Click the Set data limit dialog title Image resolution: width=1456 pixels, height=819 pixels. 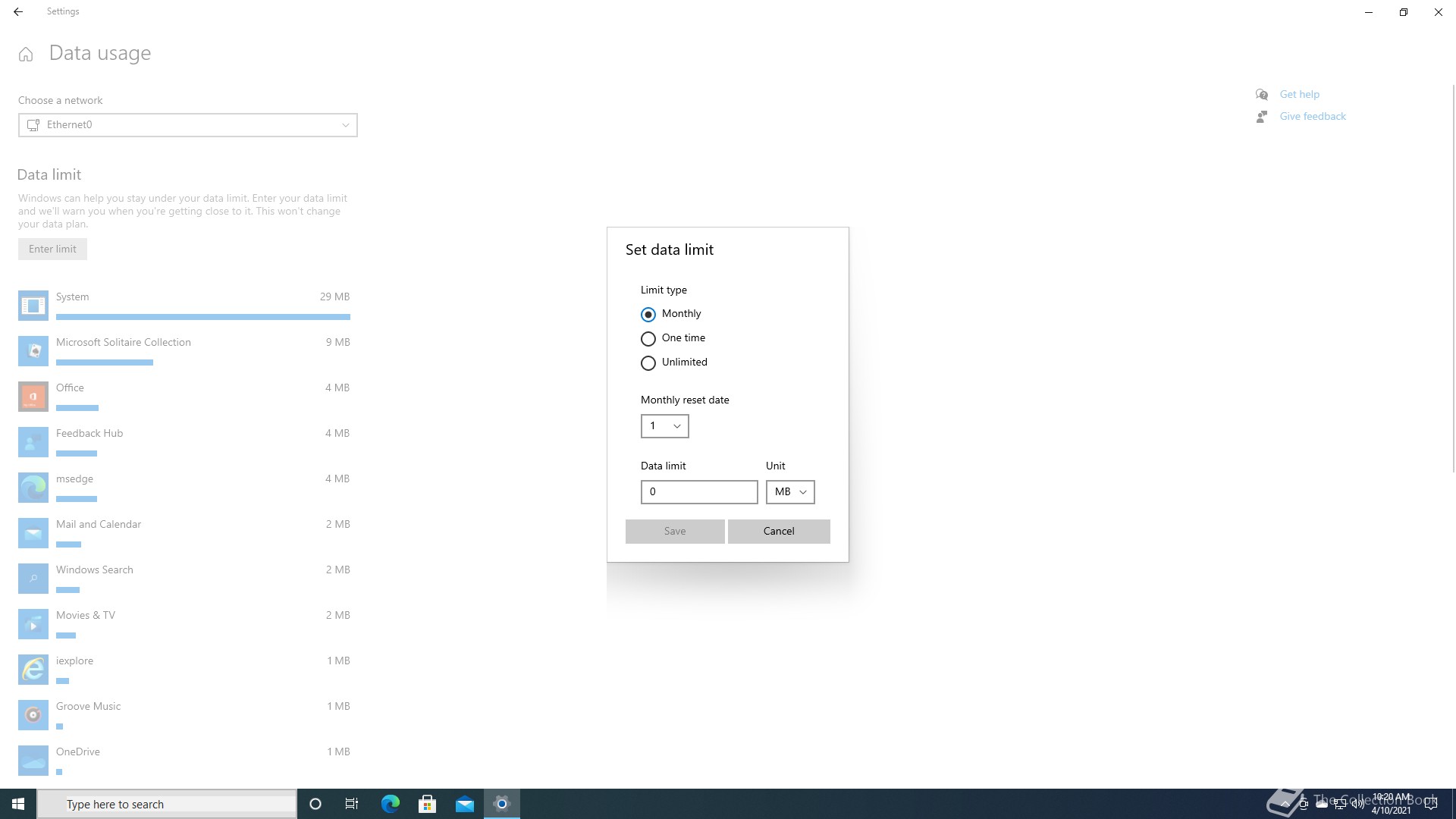(x=669, y=250)
